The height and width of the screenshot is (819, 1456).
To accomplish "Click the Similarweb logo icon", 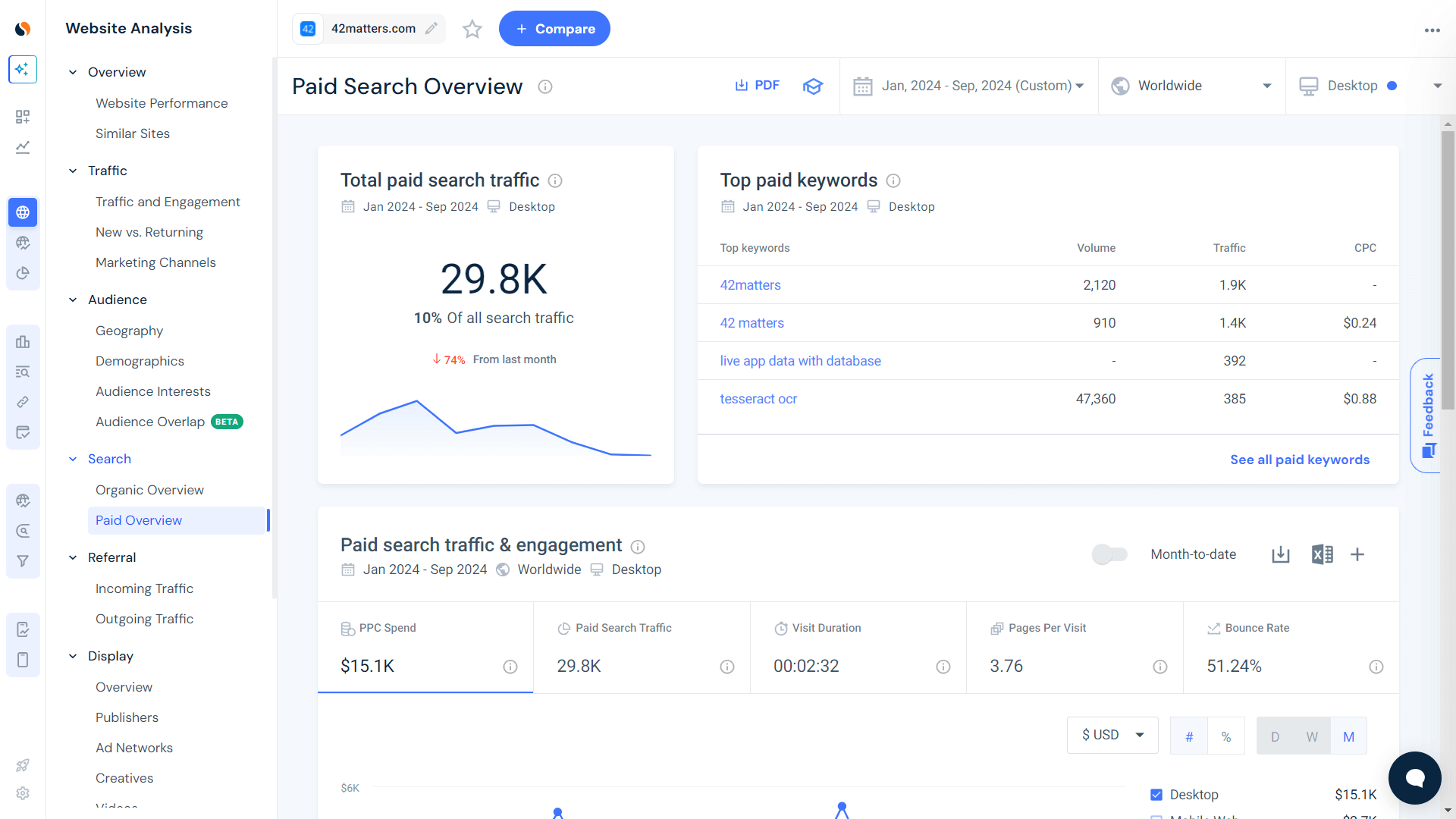I will (x=23, y=29).
